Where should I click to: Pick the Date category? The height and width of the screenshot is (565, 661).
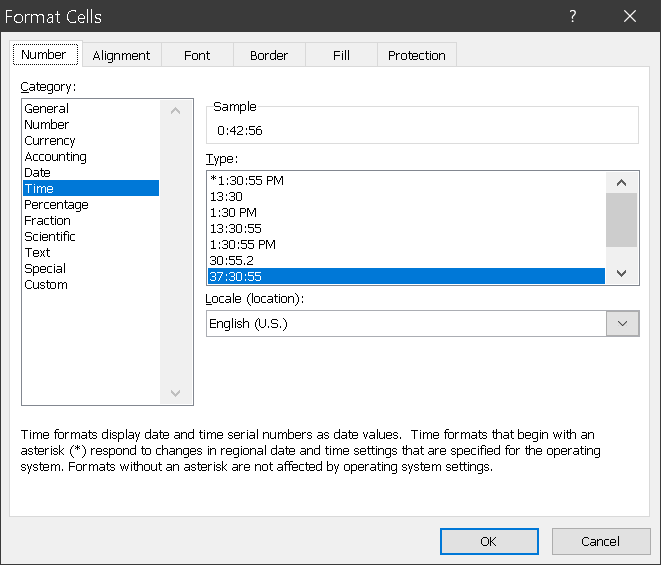(91, 172)
